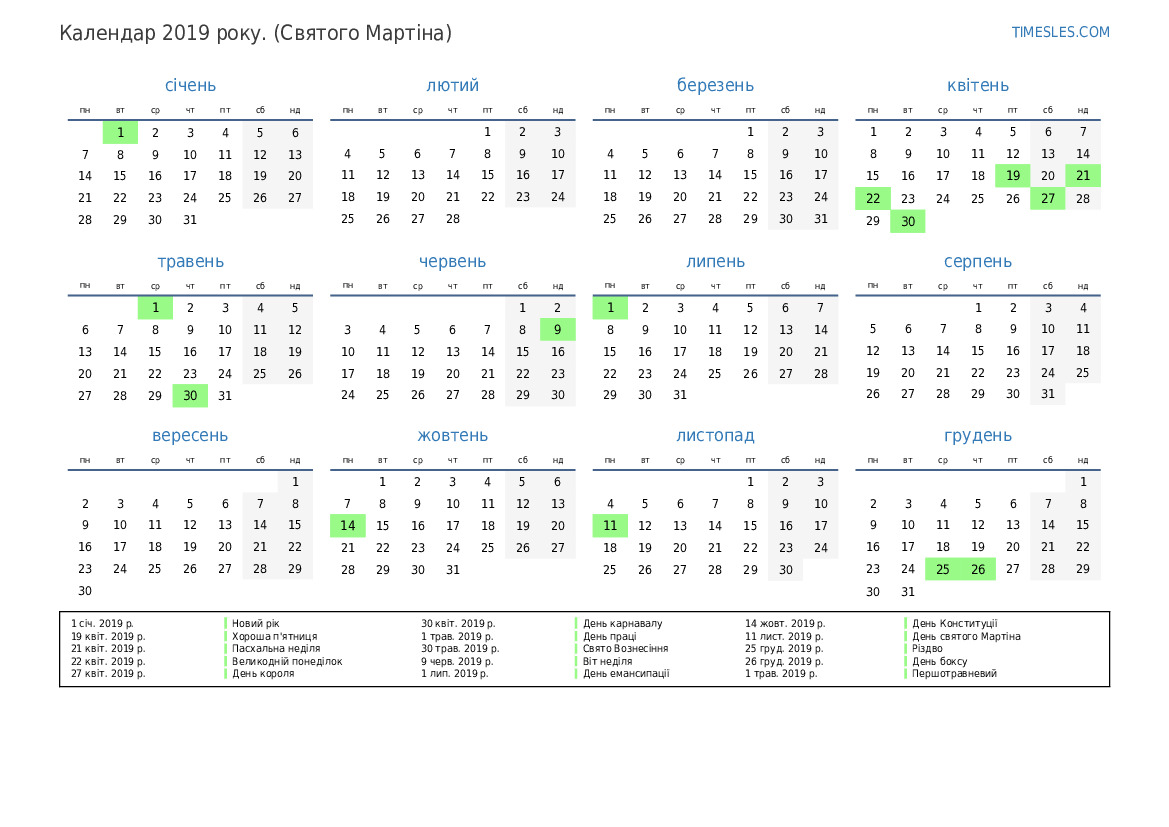Select the 'липень' month heading
The height and width of the screenshot is (827, 1169).
[x=715, y=262]
